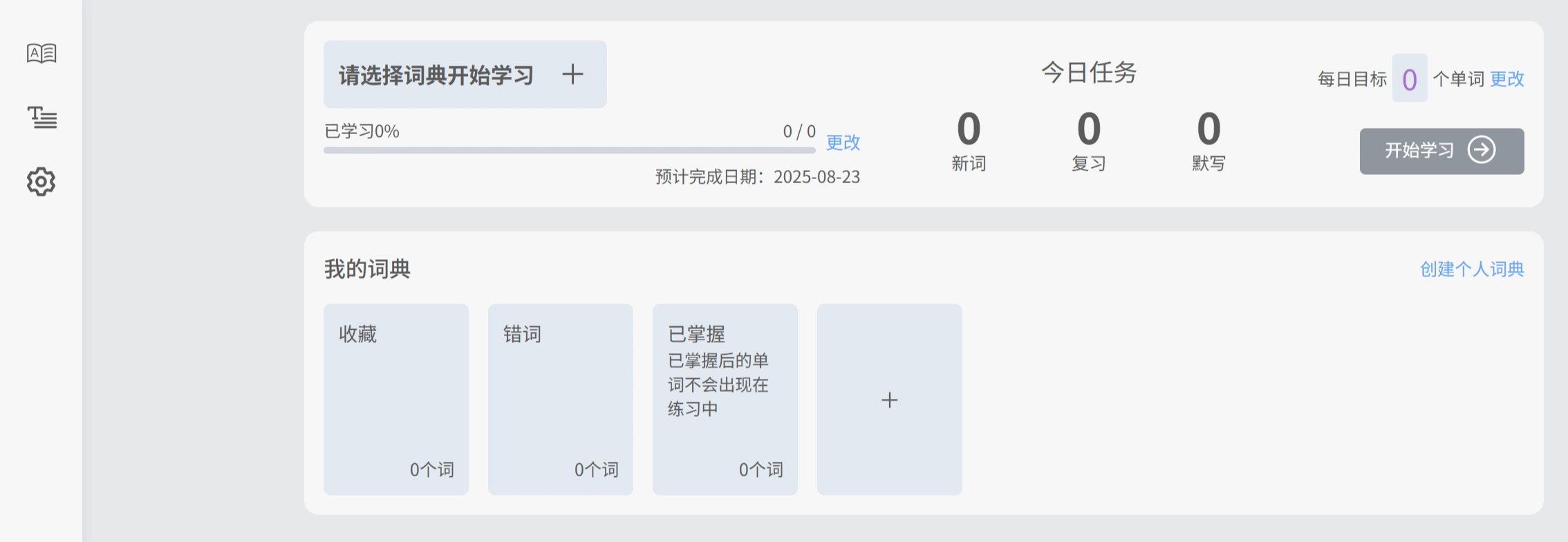Open the 收藏 dictionary card
The height and width of the screenshot is (542, 1568).
(396, 400)
